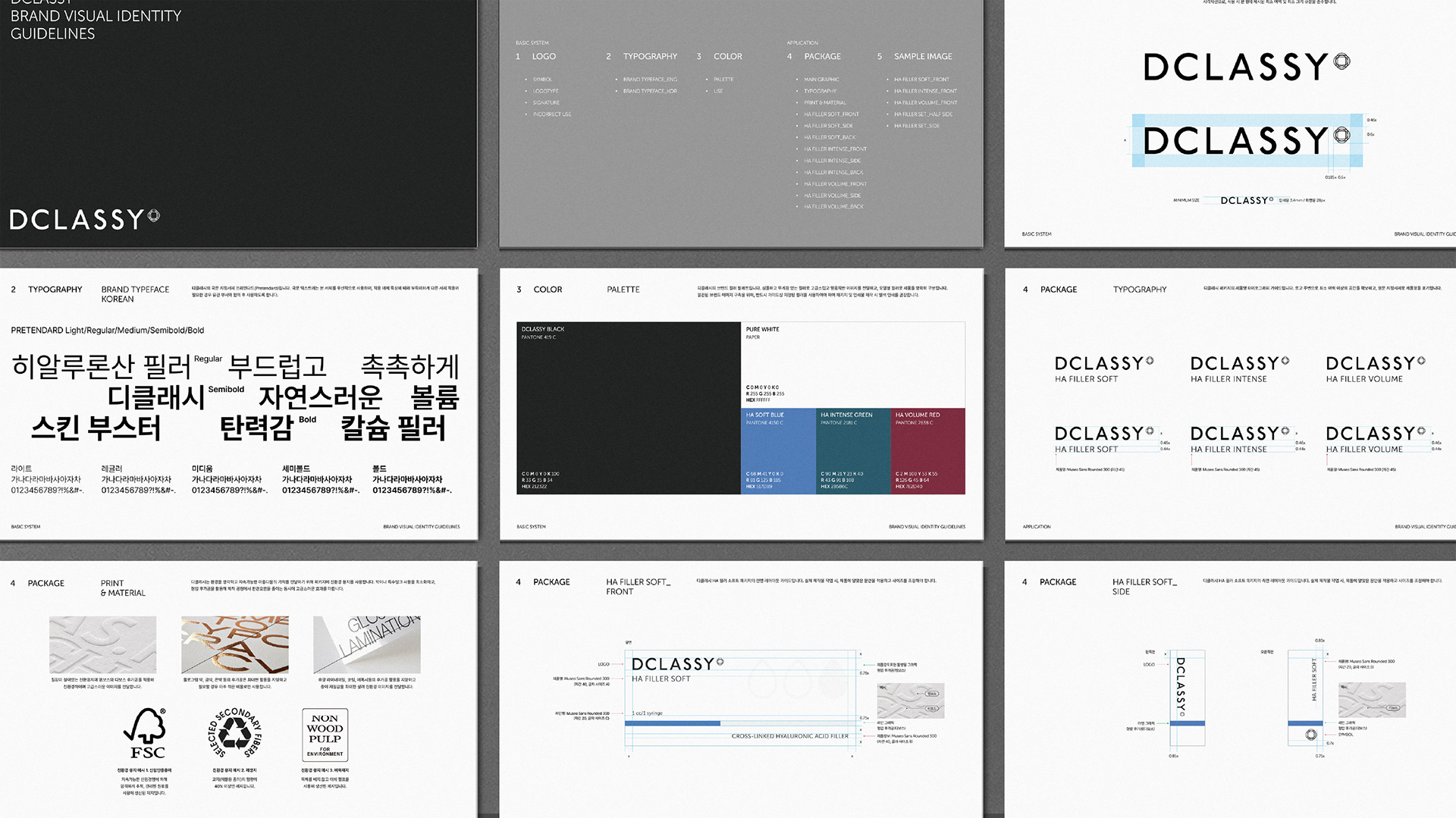This screenshot has width=1456, height=818.
Task: Click the COLOR heading in the contents page
Action: point(727,56)
